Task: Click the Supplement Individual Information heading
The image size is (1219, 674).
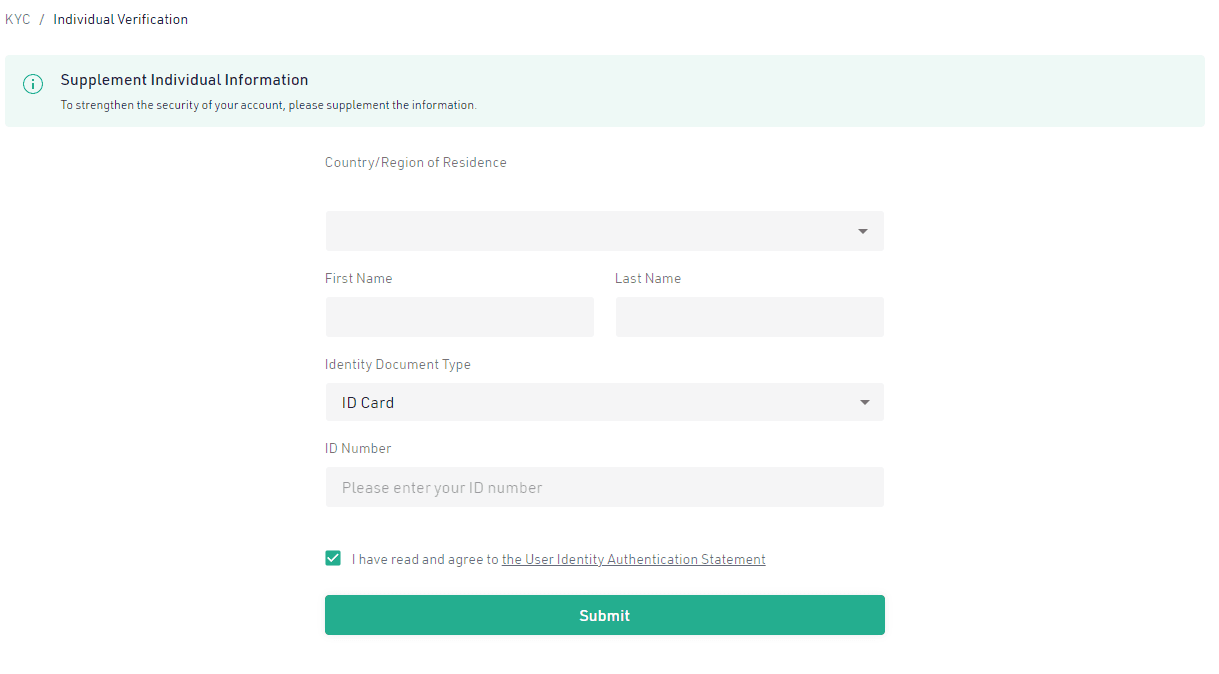Action: (184, 80)
